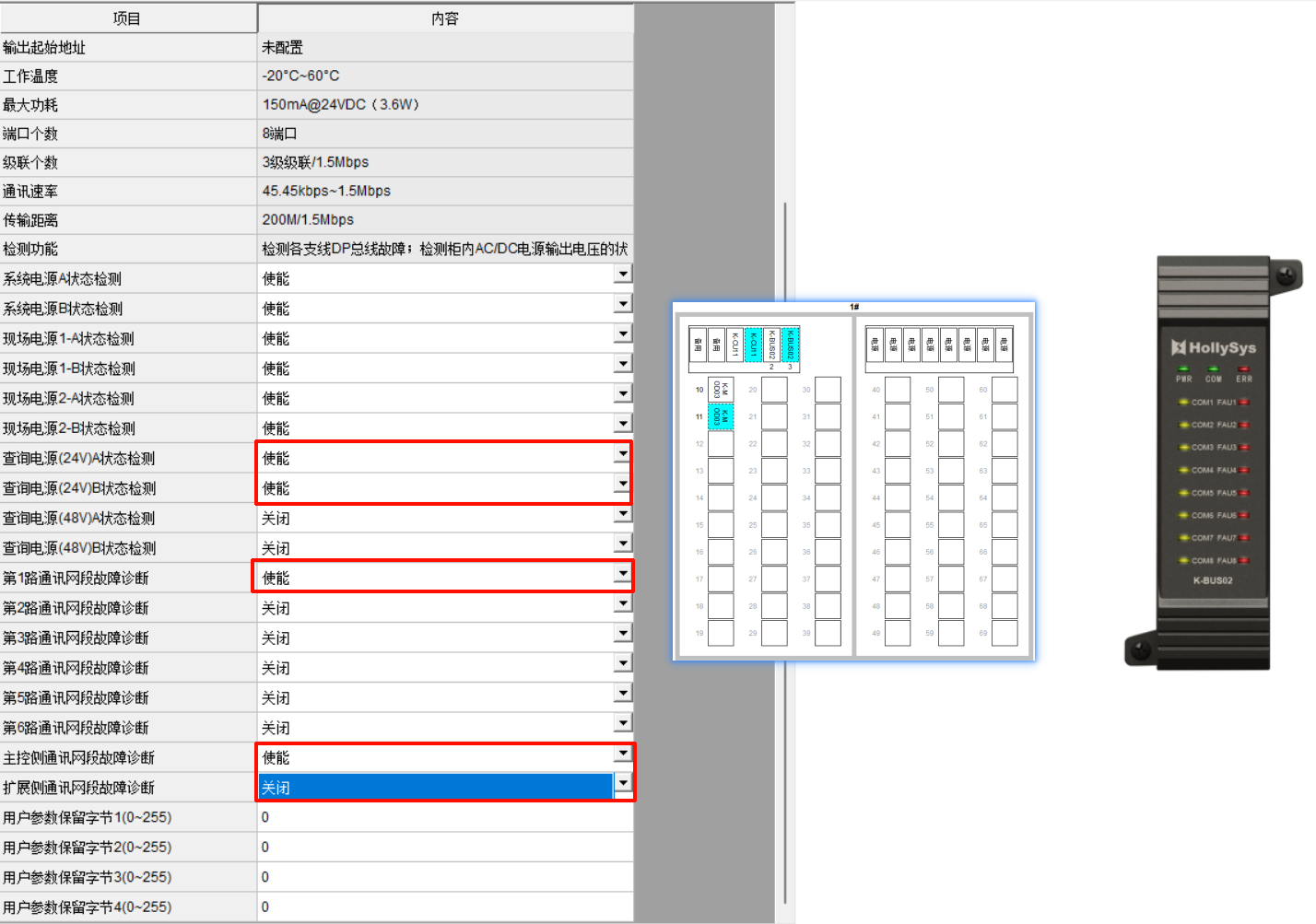Image resolution: width=1316 pixels, height=924 pixels.
Task: Select the highlighted K-MOD03 module in slot 11
Action: 721,416
